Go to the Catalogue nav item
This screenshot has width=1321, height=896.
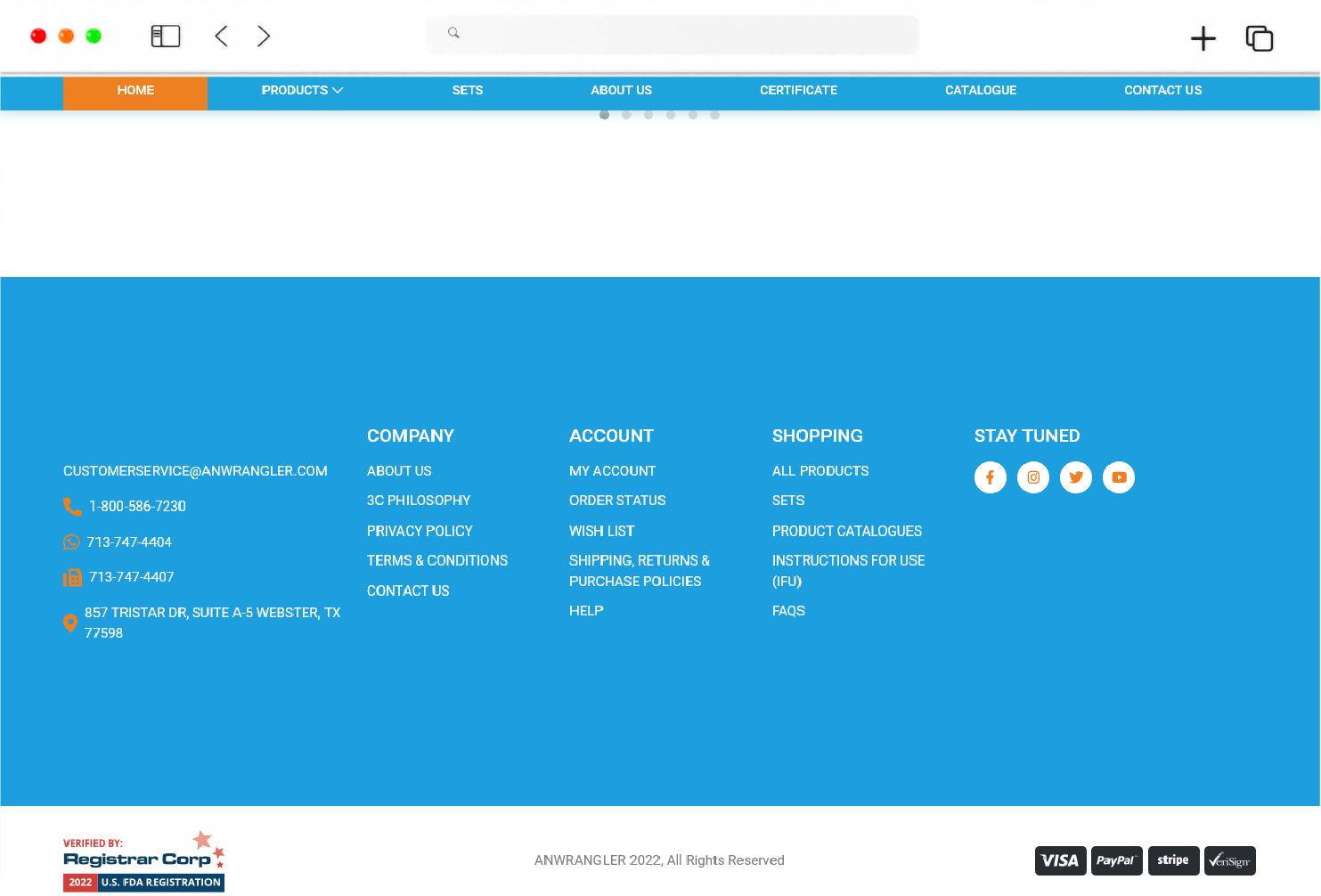click(x=980, y=91)
